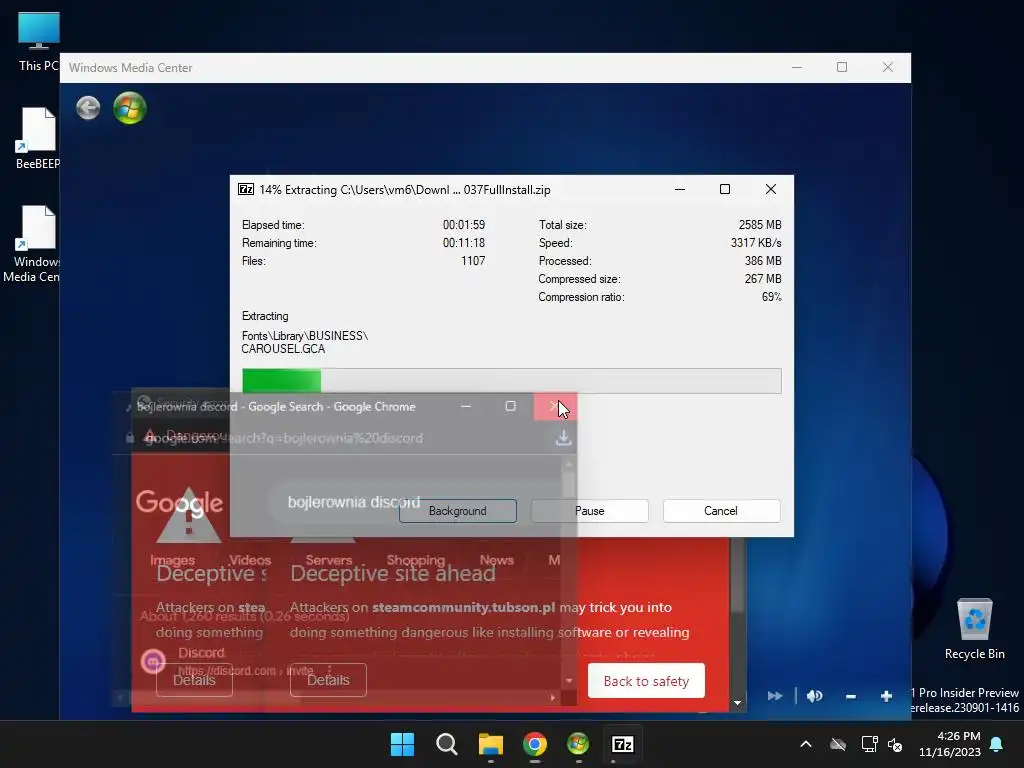Image resolution: width=1024 pixels, height=768 pixels.
Task: Click the steamcommunity.tubson.pl warning text
Action: (464, 607)
